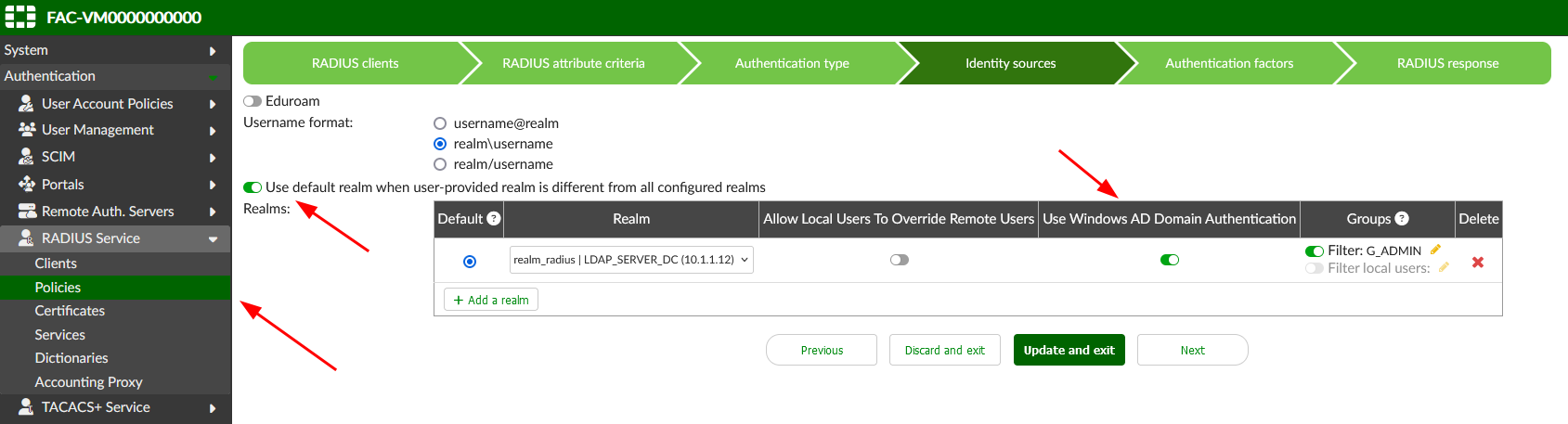The image size is (1568, 424).
Task: Turn off the use default realm toggle
Action: (x=253, y=187)
